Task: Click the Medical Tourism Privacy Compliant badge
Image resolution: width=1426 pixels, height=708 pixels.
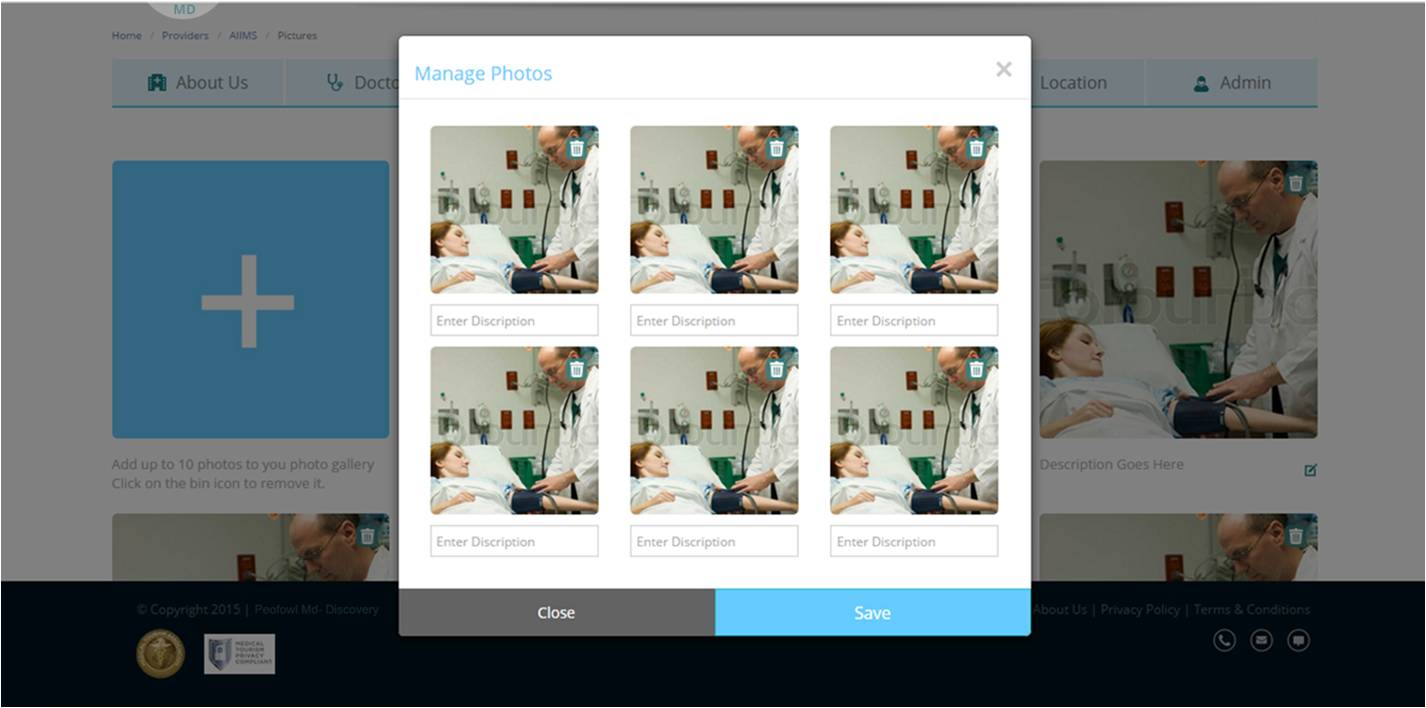Action: click(x=240, y=654)
